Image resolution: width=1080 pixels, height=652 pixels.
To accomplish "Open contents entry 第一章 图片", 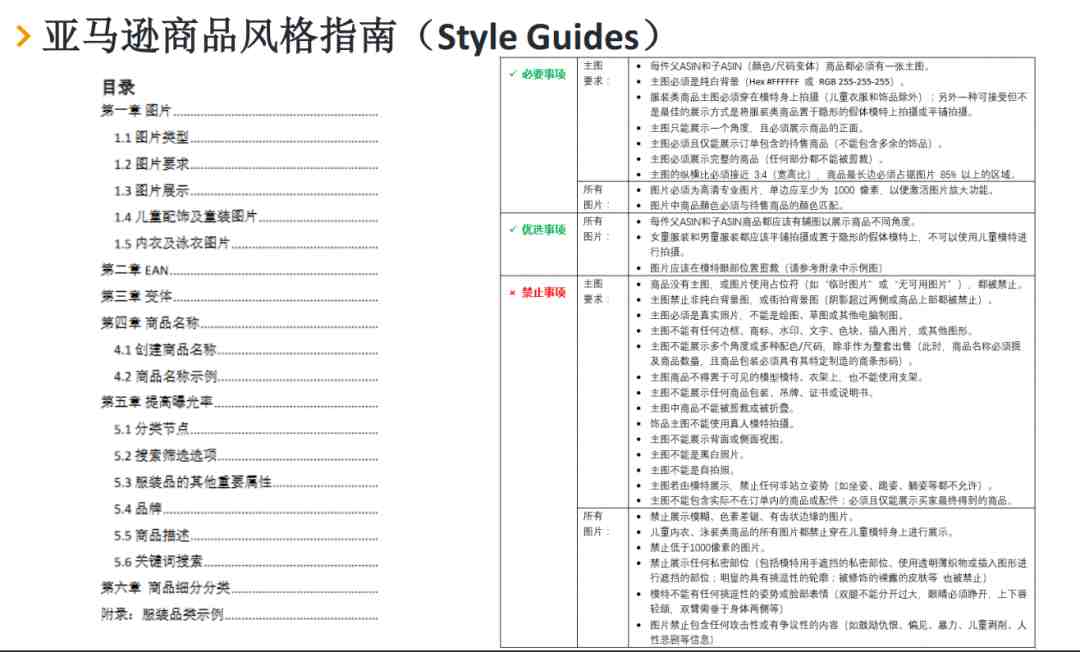I will click(240, 110).
